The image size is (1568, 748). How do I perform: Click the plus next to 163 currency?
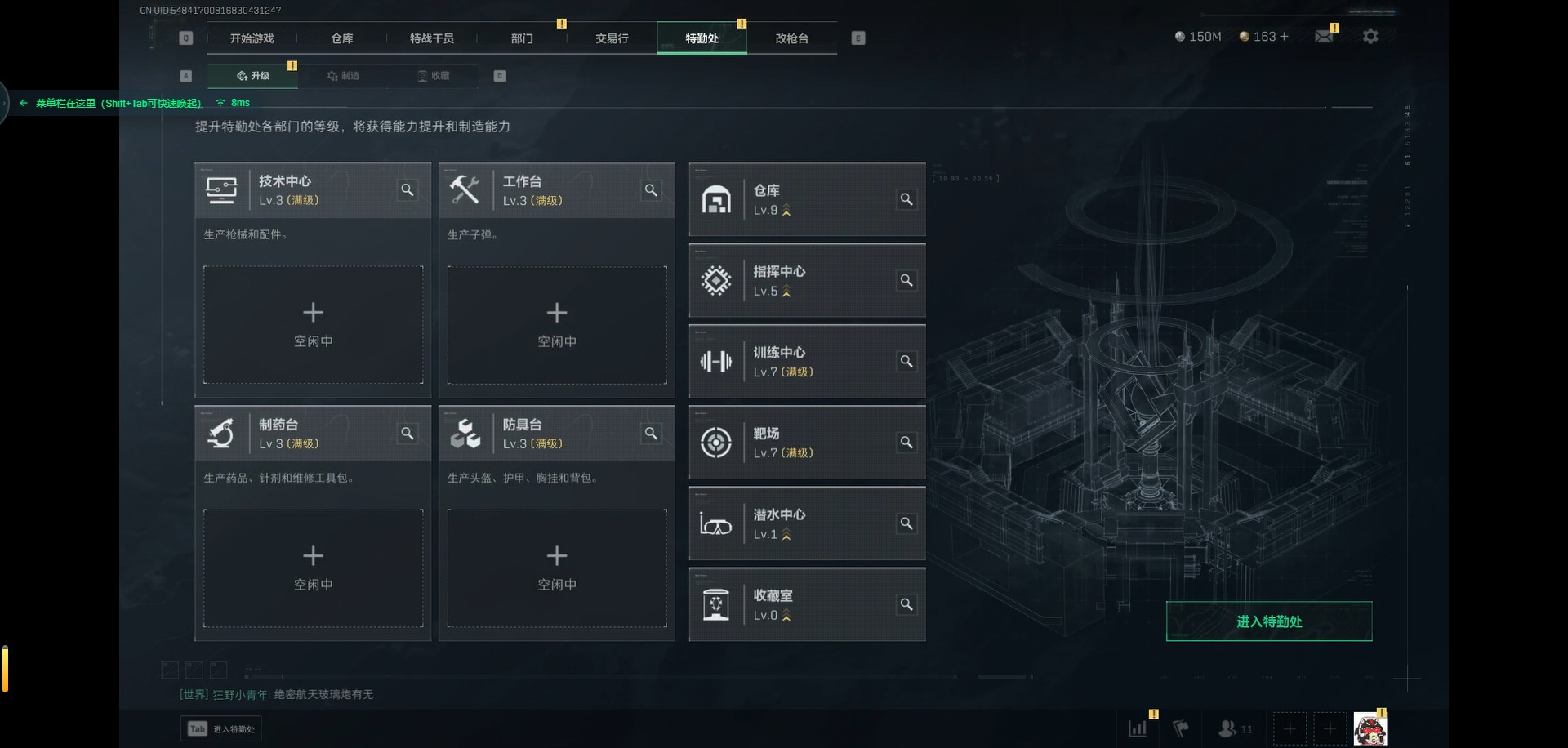(x=1284, y=37)
